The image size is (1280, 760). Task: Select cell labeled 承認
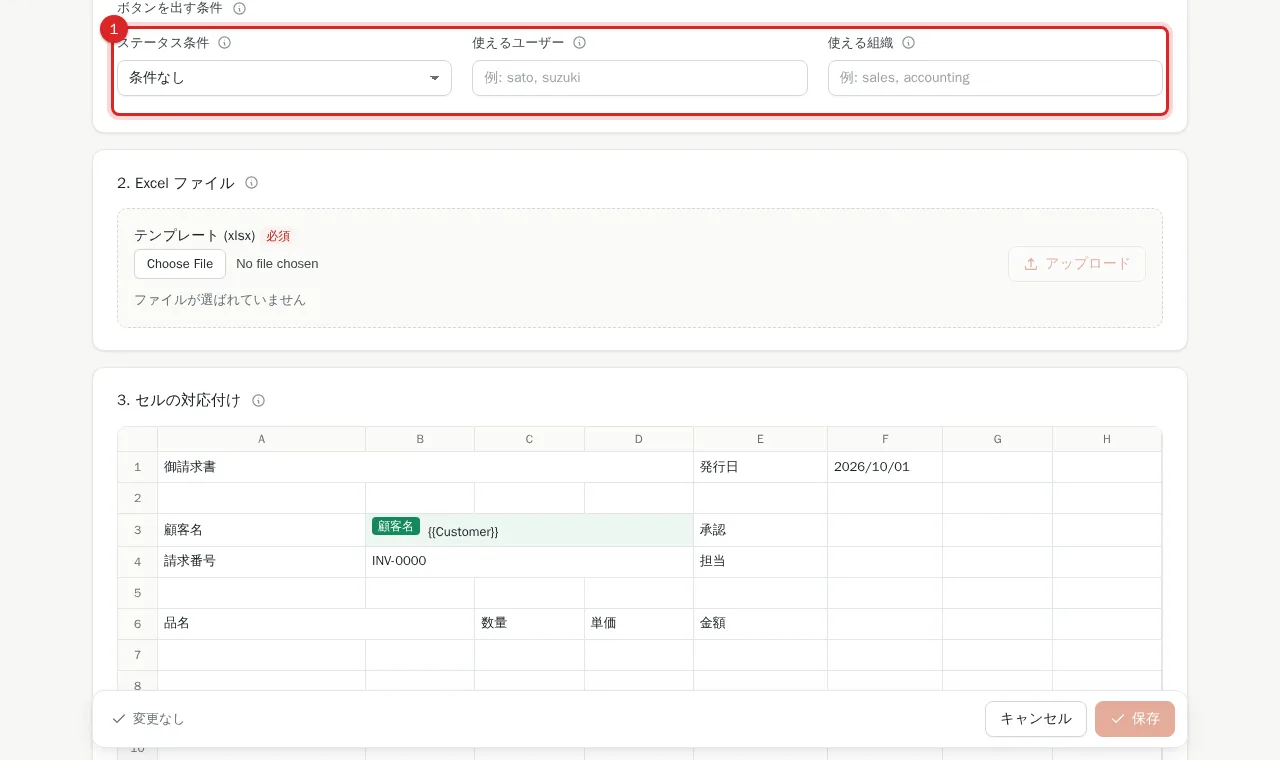coord(761,530)
